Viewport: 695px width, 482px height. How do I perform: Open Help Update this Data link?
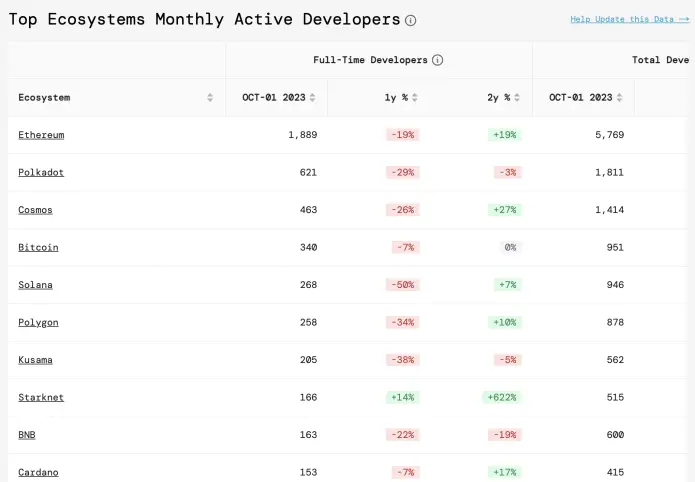tap(630, 19)
